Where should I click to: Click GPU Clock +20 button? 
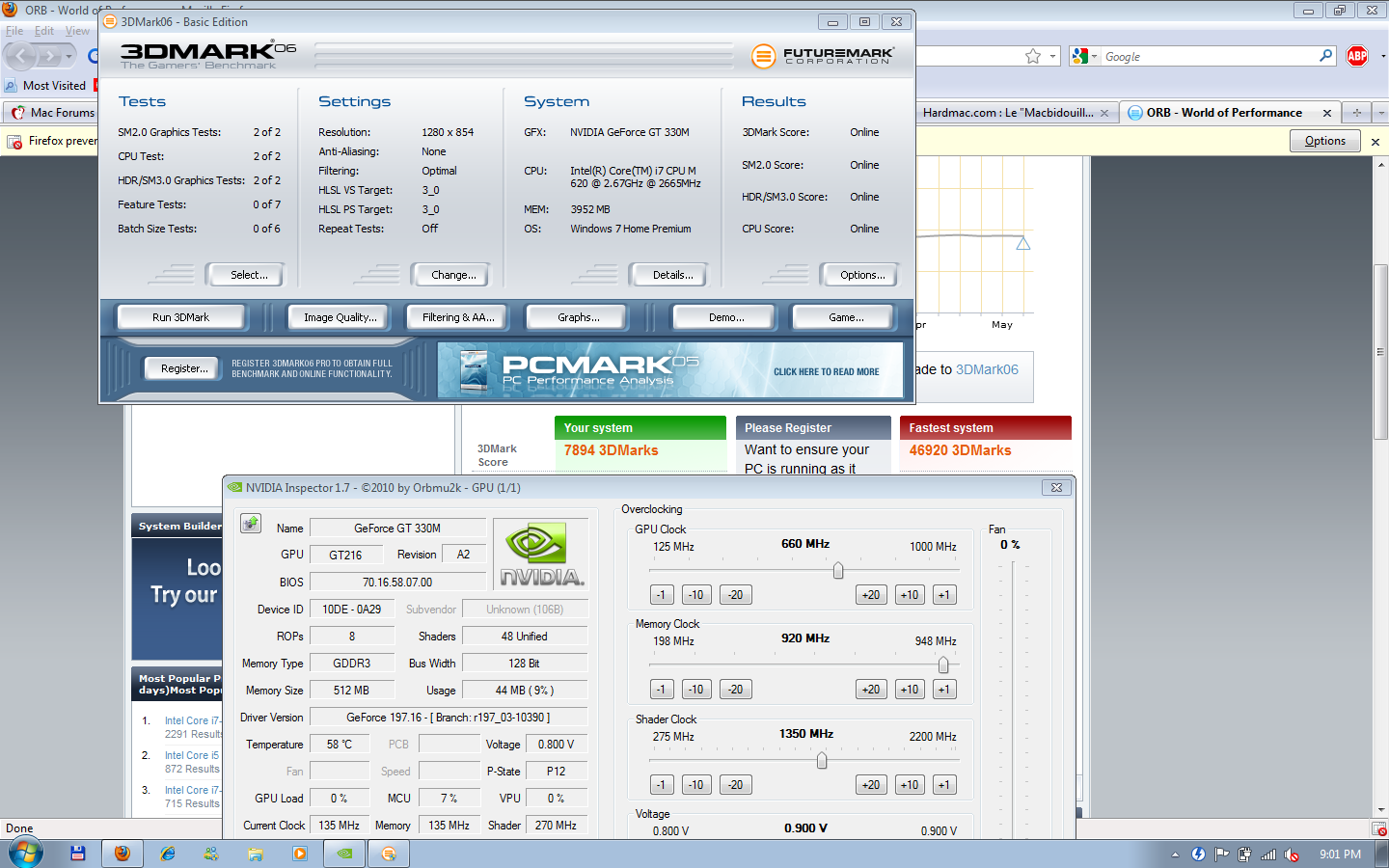click(x=871, y=595)
